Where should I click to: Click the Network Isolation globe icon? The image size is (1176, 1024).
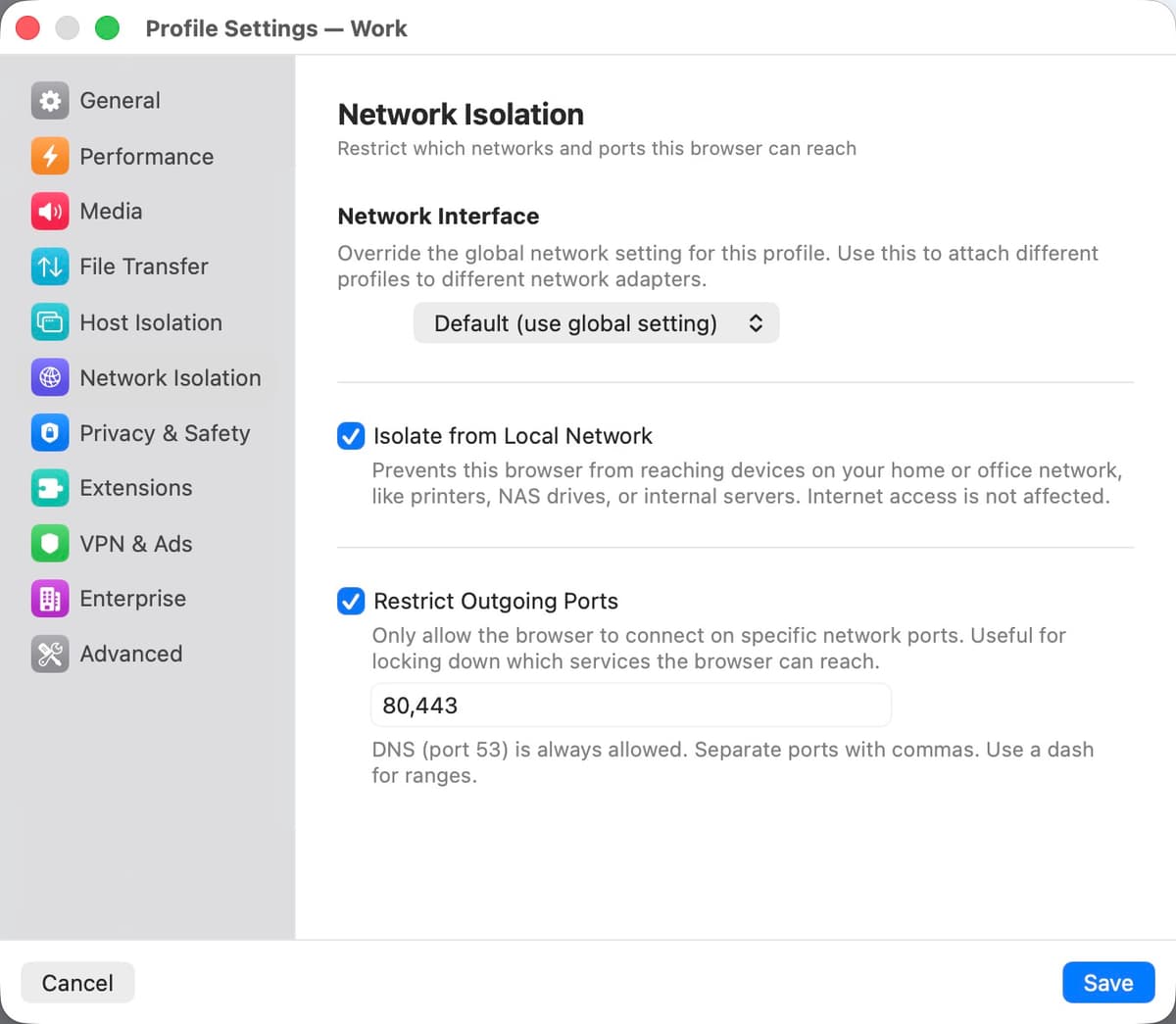pyautogui.click(x=50, y=377)
